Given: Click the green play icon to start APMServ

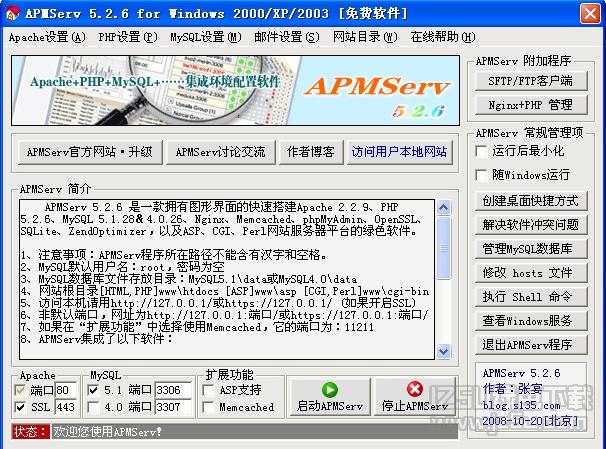Looking at the screenshot, I should tap(330, 389).
